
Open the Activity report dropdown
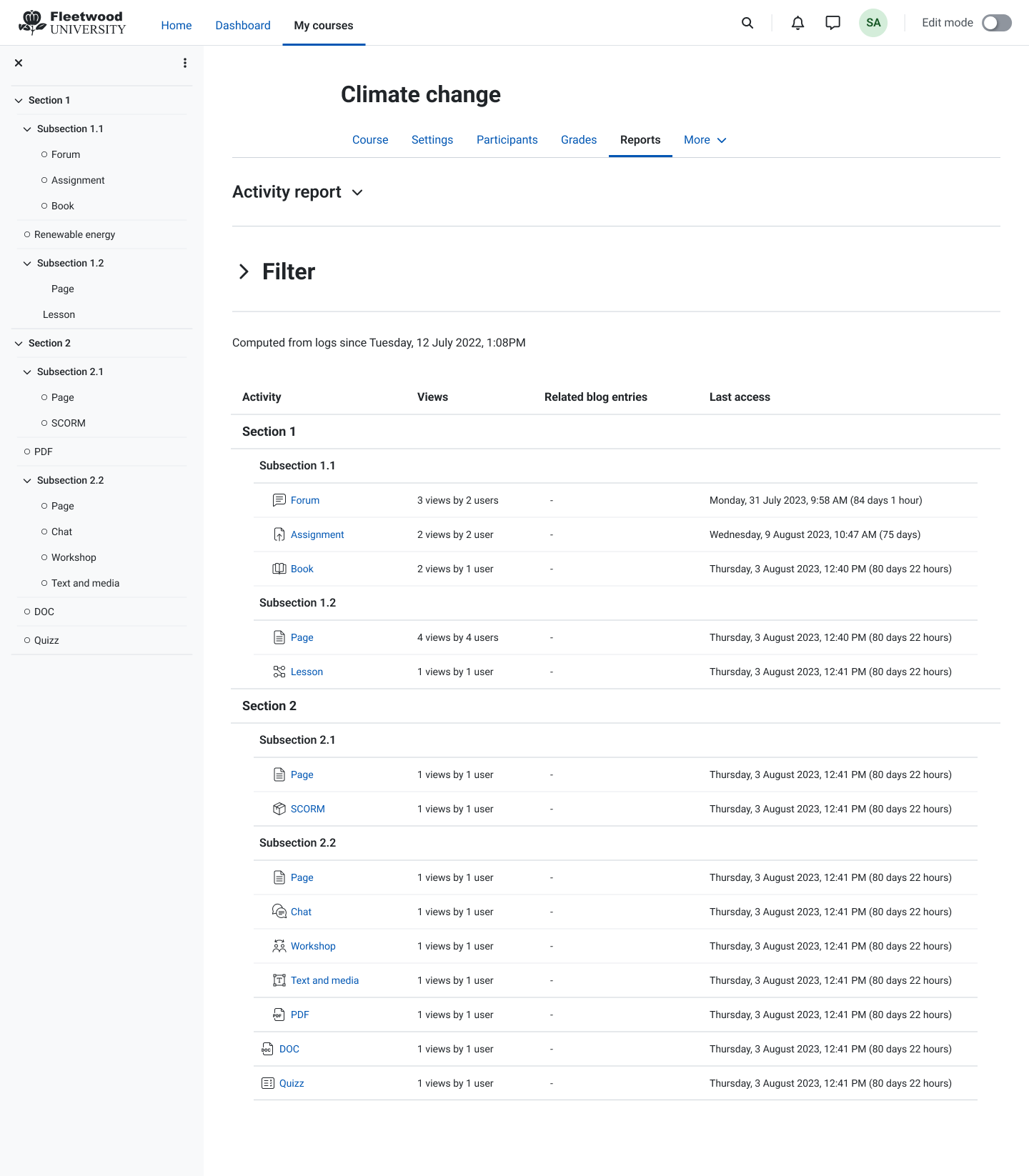point(358,192)
